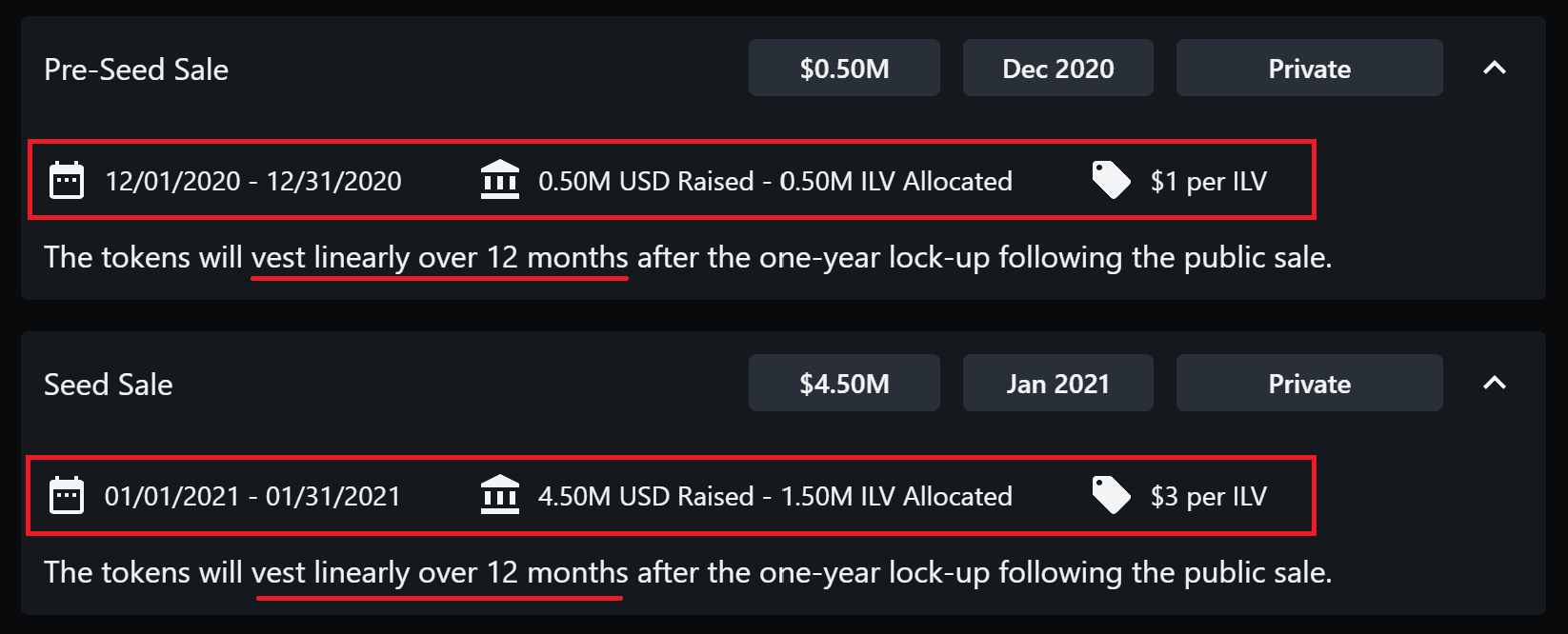Click the 12/01/2020 - 12/31/2020 date range
1568x634 pixels.
(253, 181)
